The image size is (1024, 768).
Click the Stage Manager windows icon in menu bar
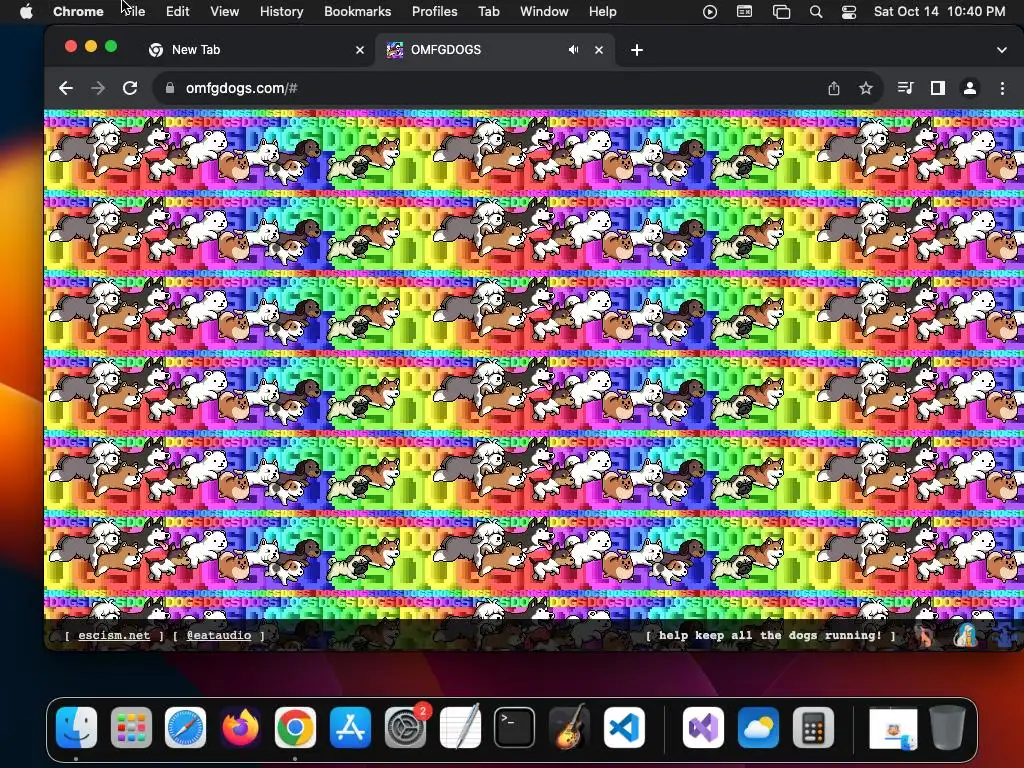coord(781,11)
